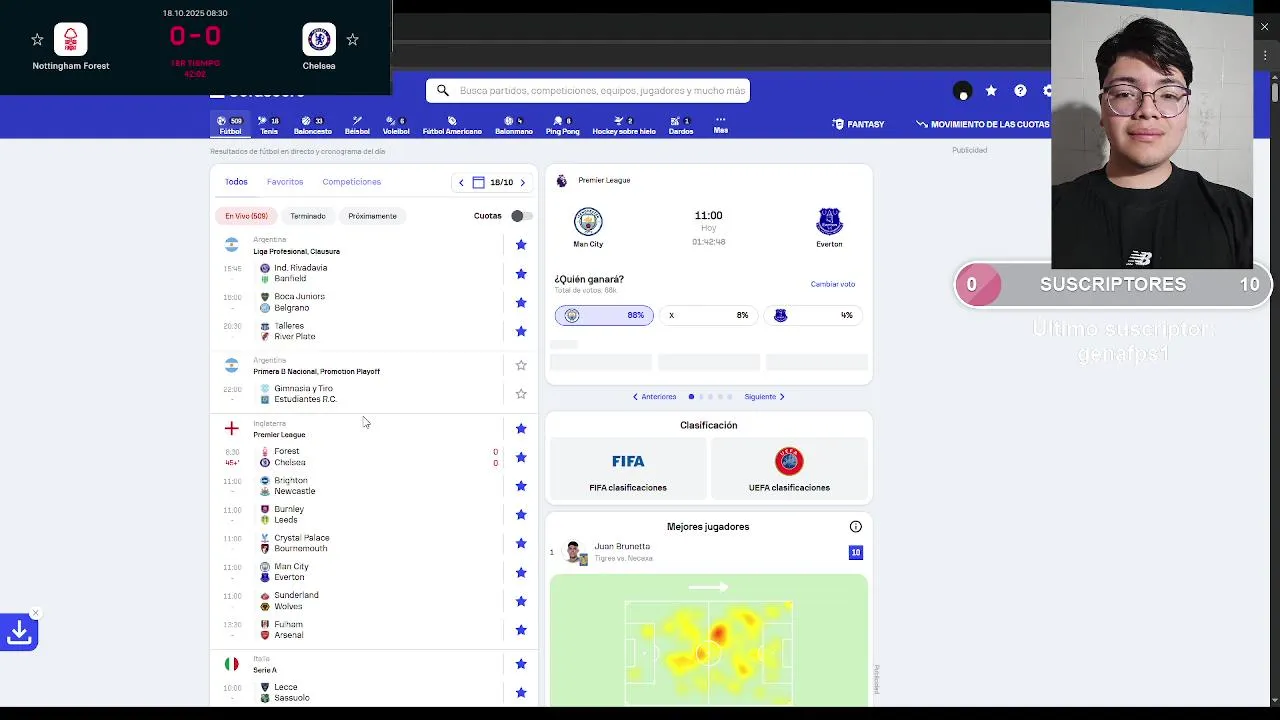Select the X draw 8% vote option
This screenshot has width=1280, height=720.
point(708,315)
